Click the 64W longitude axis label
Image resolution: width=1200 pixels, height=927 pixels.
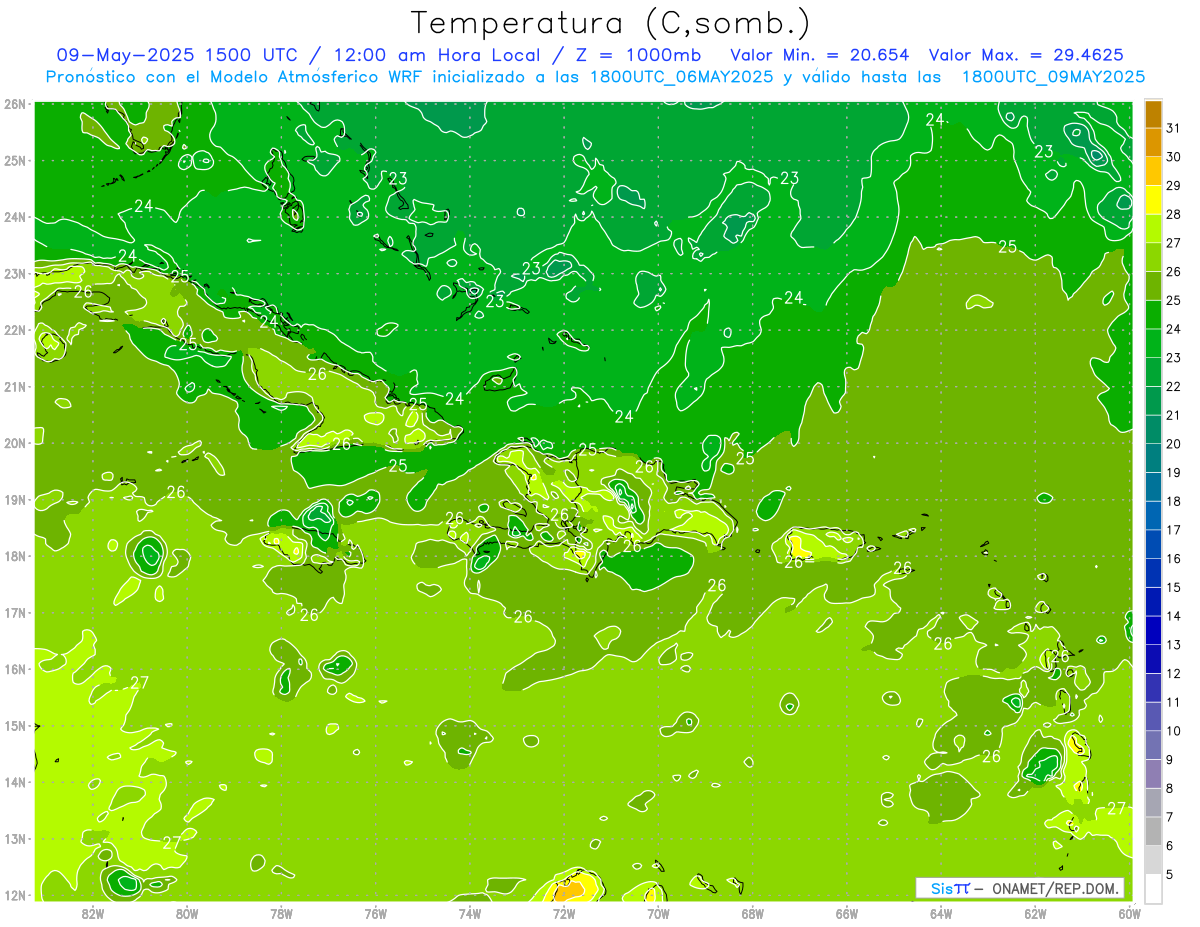tap(941, 913)
